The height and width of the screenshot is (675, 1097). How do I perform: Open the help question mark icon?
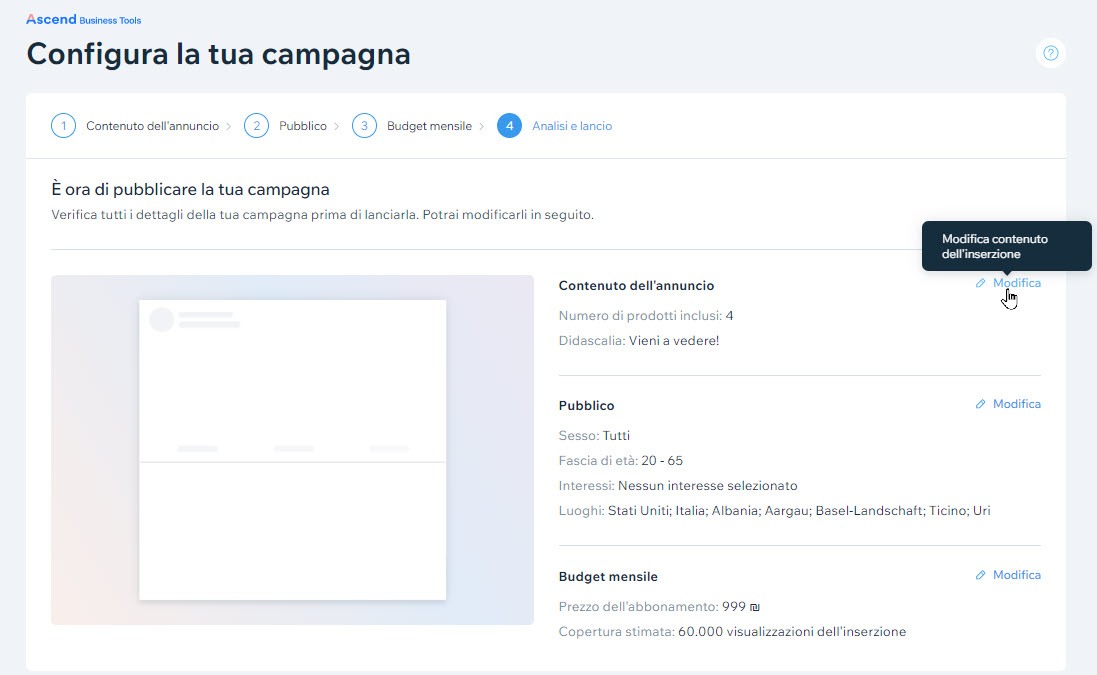coord(1050,53)
